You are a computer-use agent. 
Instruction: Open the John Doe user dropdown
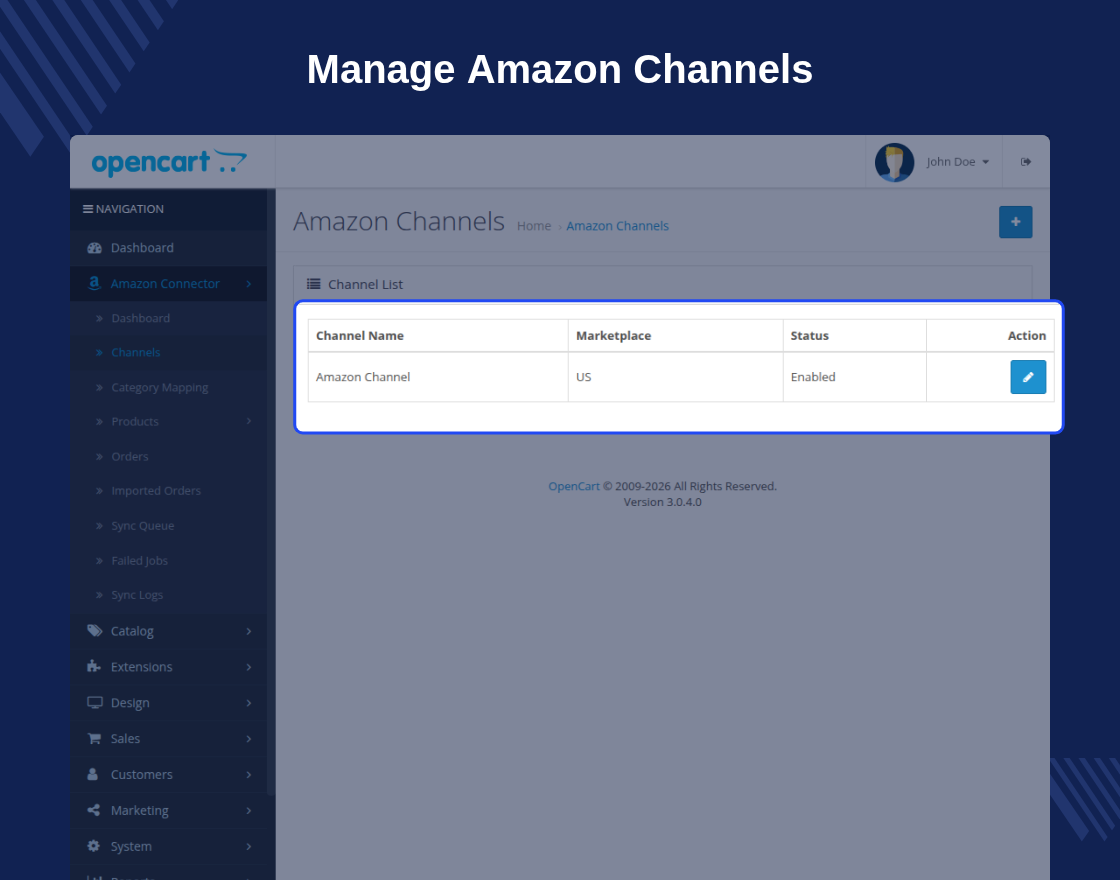click(x=957, y=162)
